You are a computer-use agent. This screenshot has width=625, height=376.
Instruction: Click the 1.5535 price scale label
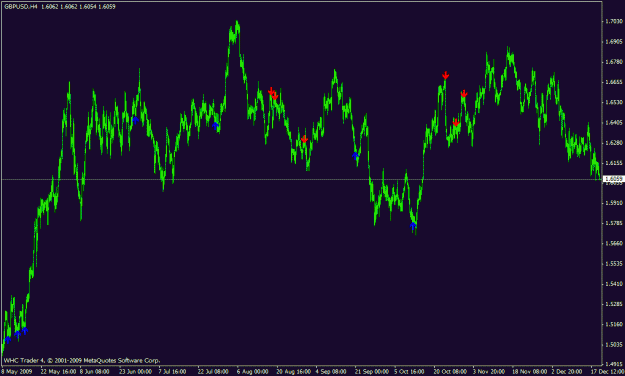(614, 264)
